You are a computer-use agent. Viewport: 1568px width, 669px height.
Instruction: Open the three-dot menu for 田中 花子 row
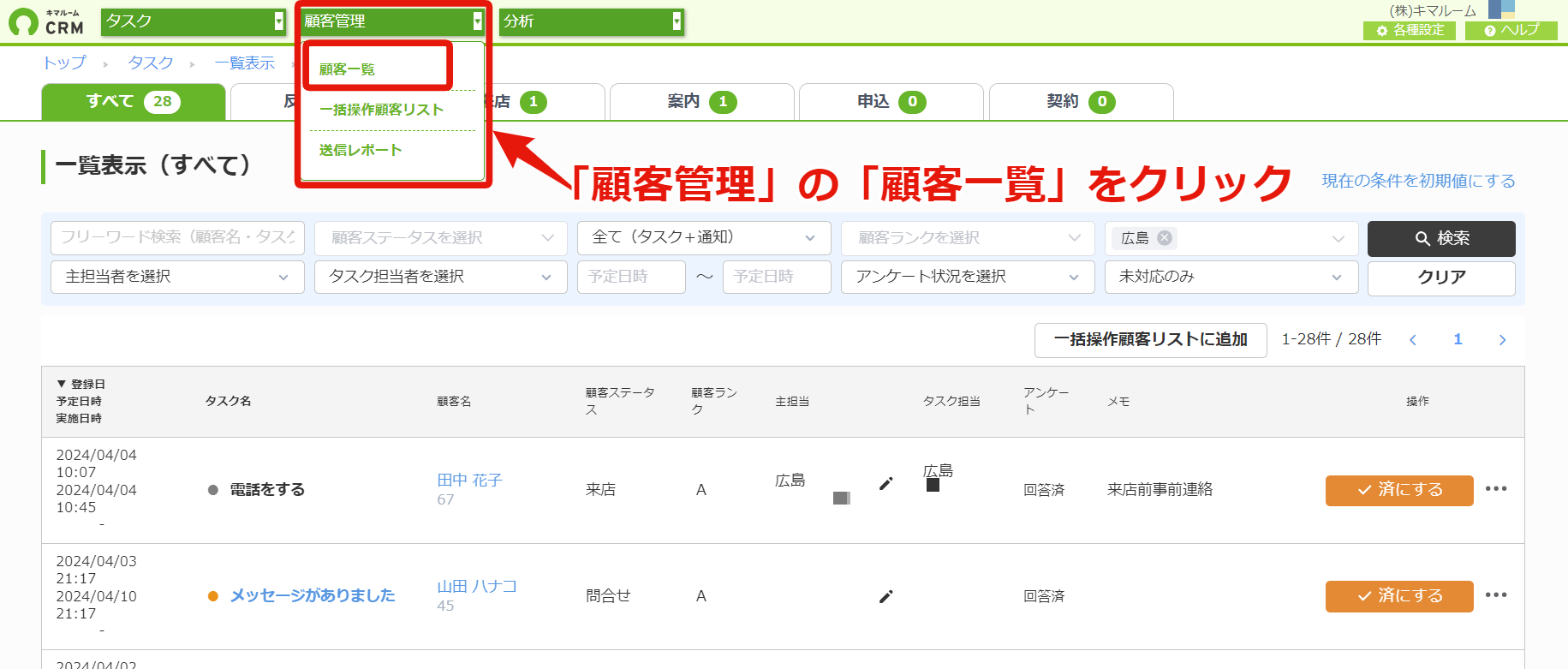pos(1496,489)
